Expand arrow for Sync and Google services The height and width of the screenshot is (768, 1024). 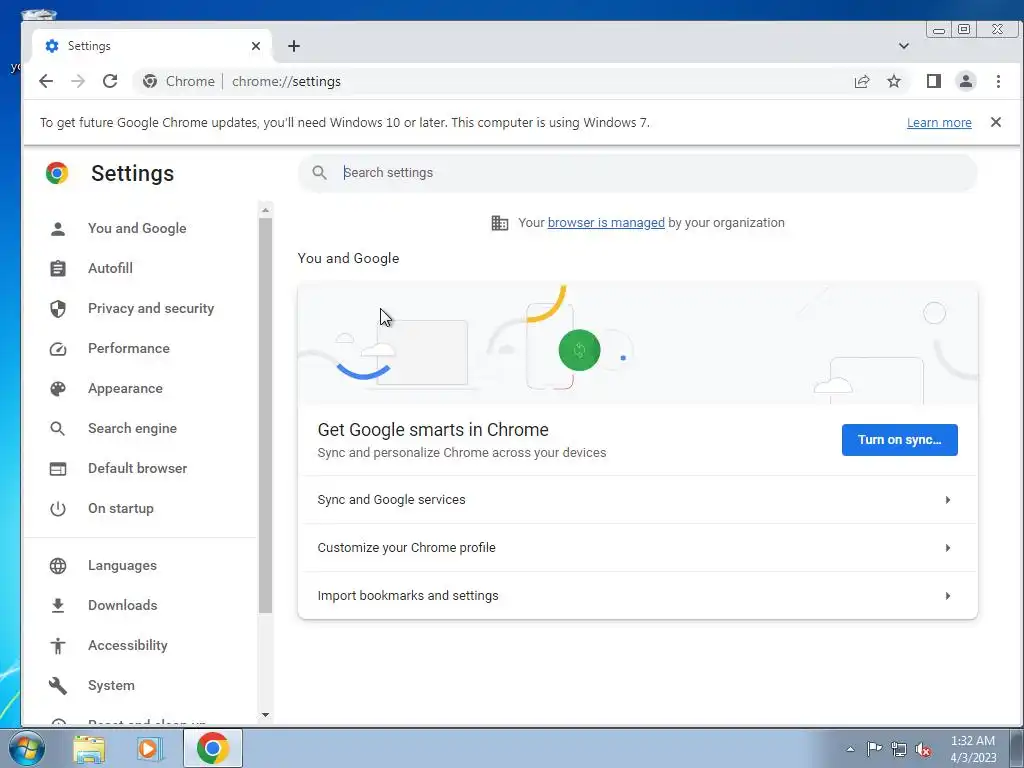coord(948,500)
